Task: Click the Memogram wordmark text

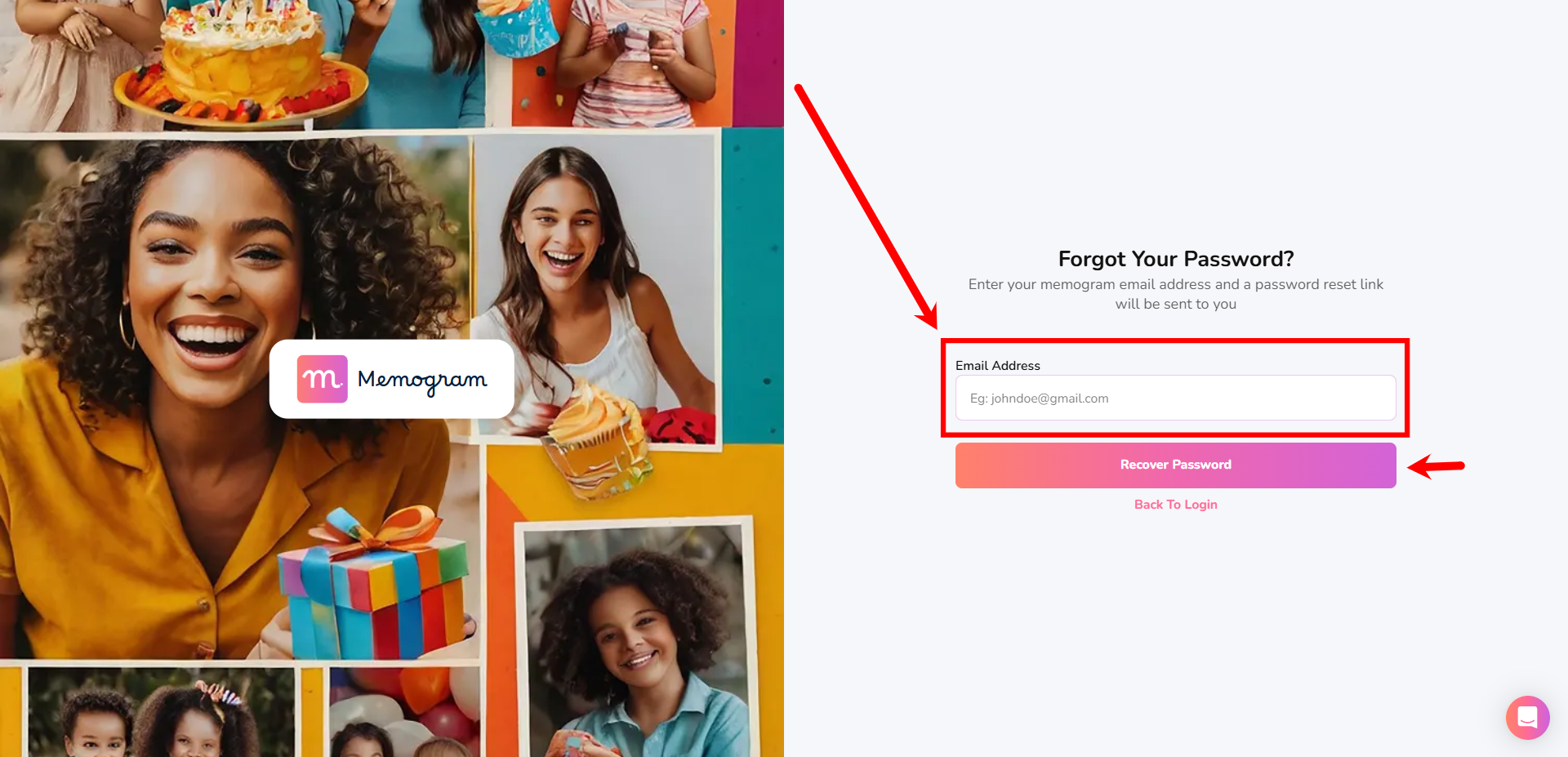Action: click(422, 381)
